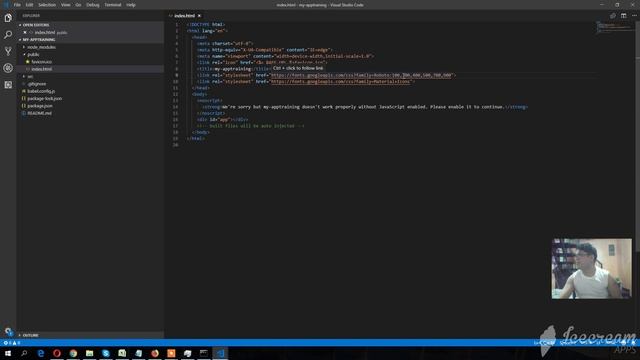Open Excel from taskbar
This screenshot has height=360, width=640.
[x=122, y=353]
